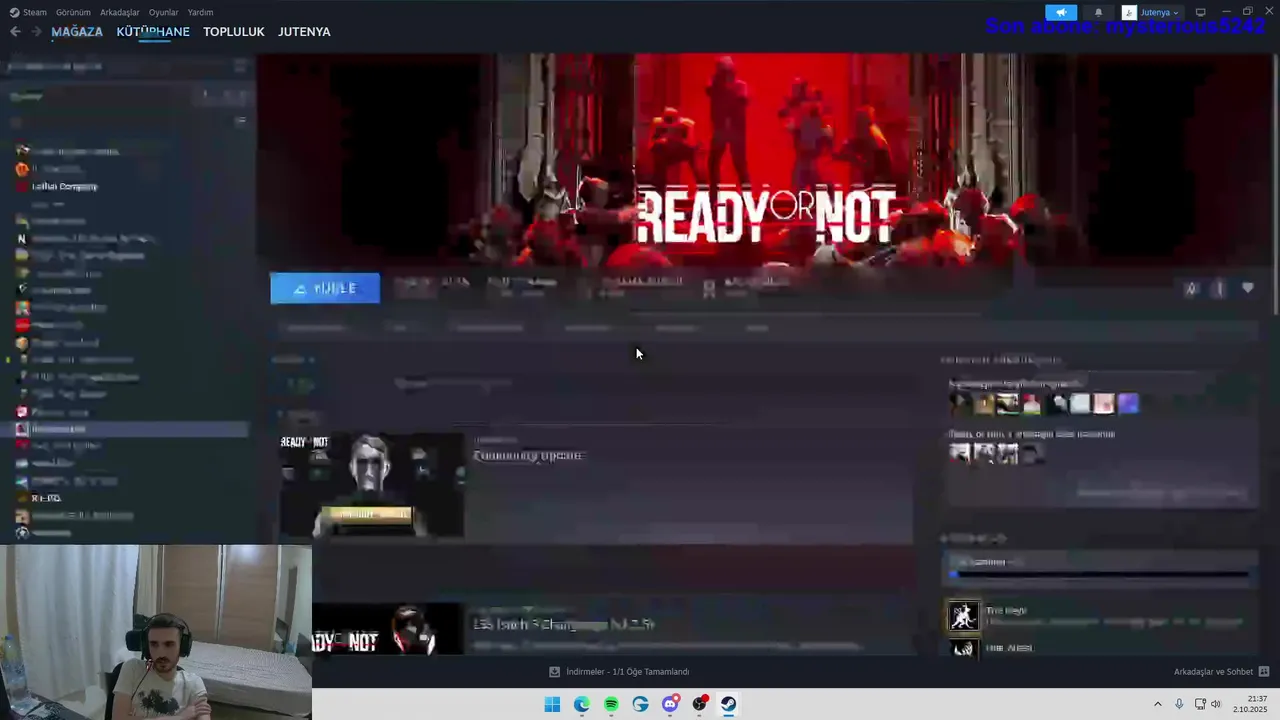Open Arkadaşlar ve Sohbet friends chat
1280x720 pixels.
(1221, 672)
